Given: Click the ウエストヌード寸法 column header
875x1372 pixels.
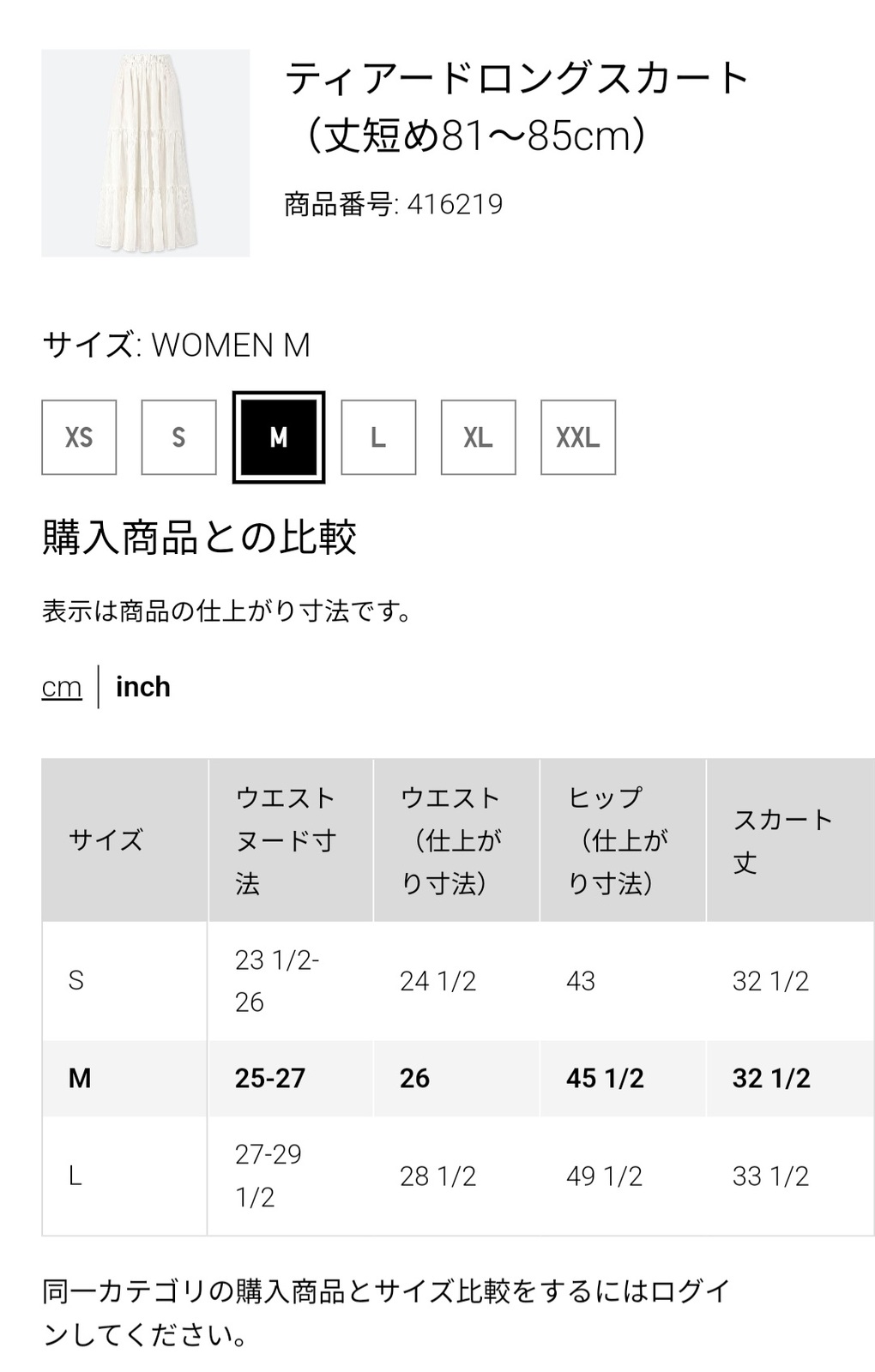Looking at the screenshot, I should pyautogui.click(x=291, y=840).
